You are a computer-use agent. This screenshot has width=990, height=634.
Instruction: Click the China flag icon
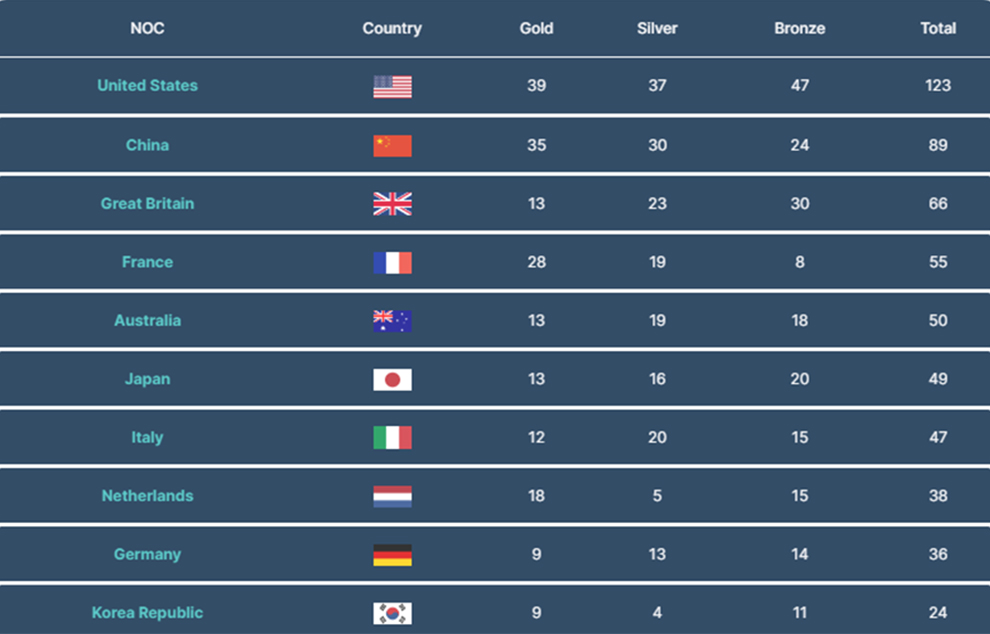click(x=392, y=146)
